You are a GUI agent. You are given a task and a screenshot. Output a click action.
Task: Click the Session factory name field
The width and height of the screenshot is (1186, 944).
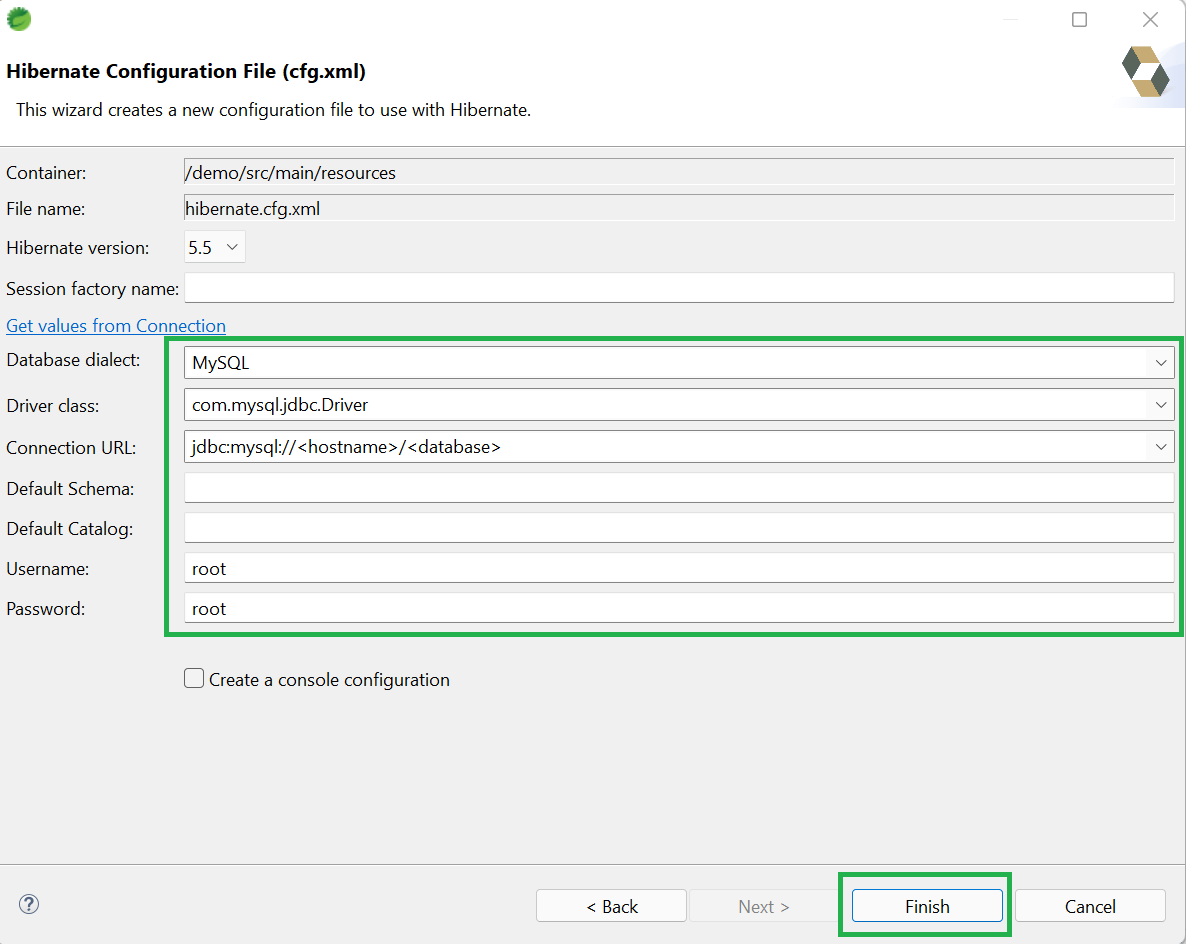tap(679, 288)
